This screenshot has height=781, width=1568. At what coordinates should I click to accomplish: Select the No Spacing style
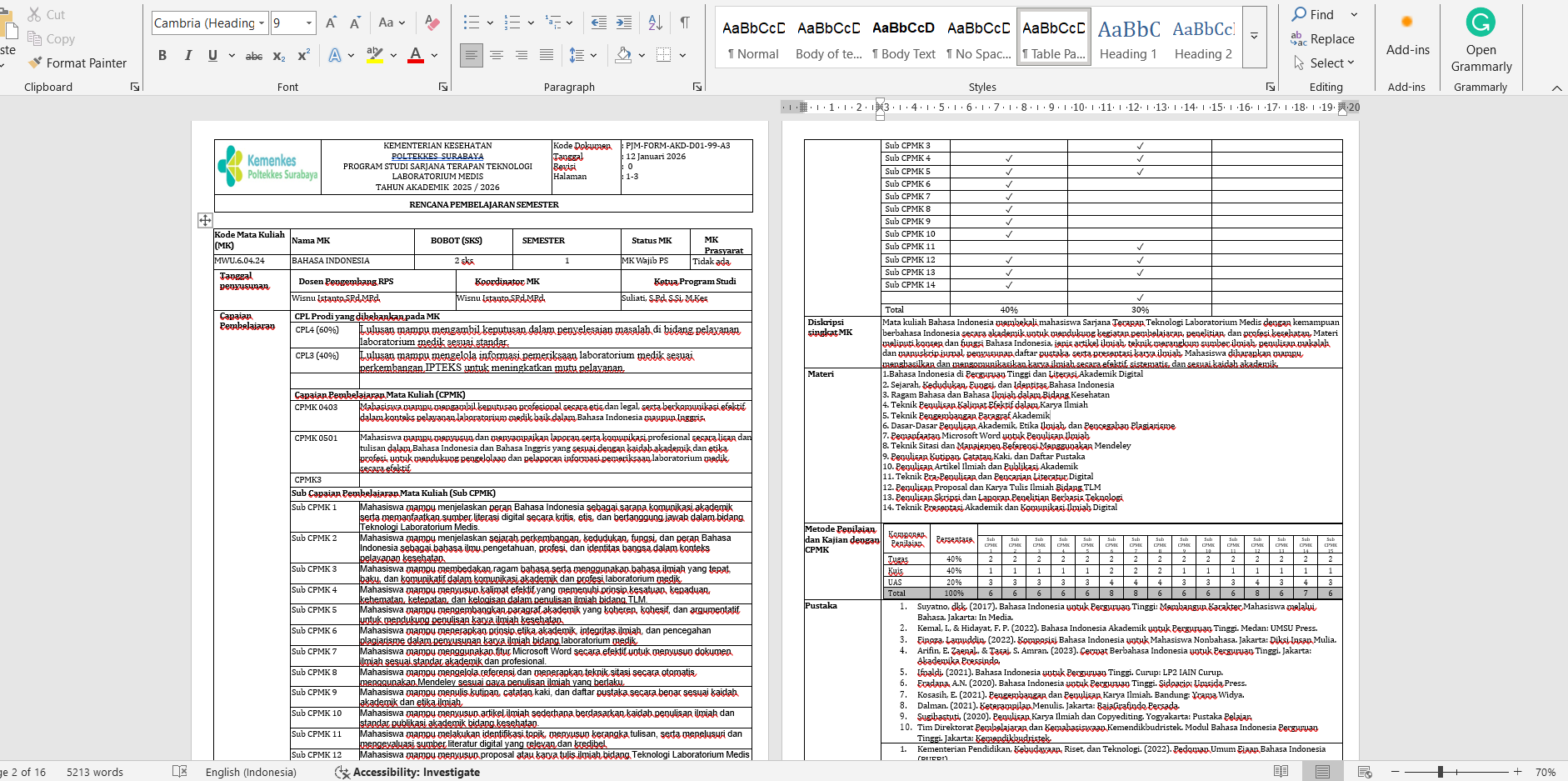[x=979, y=38]
